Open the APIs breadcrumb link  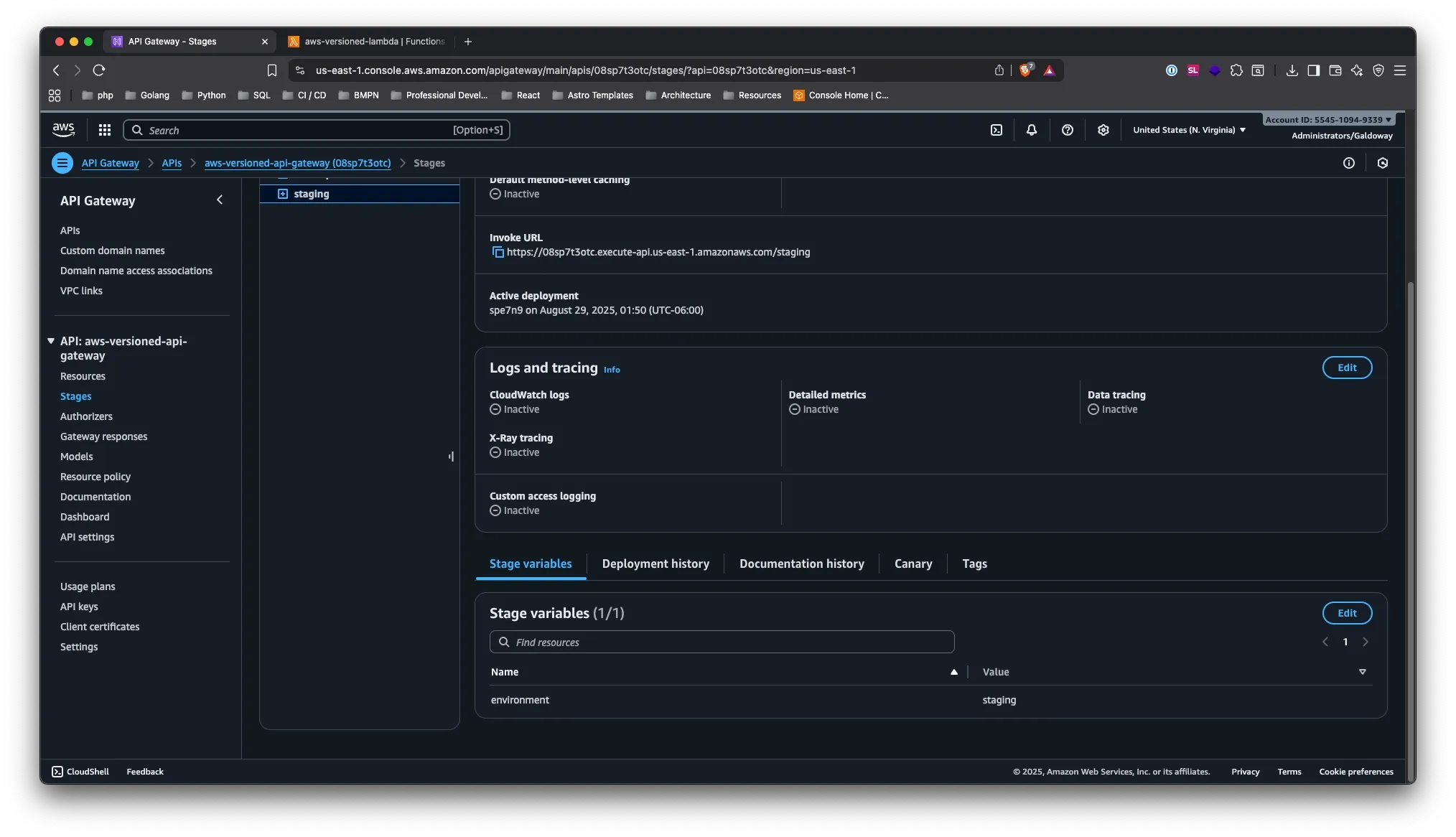(x=172, y=163)
